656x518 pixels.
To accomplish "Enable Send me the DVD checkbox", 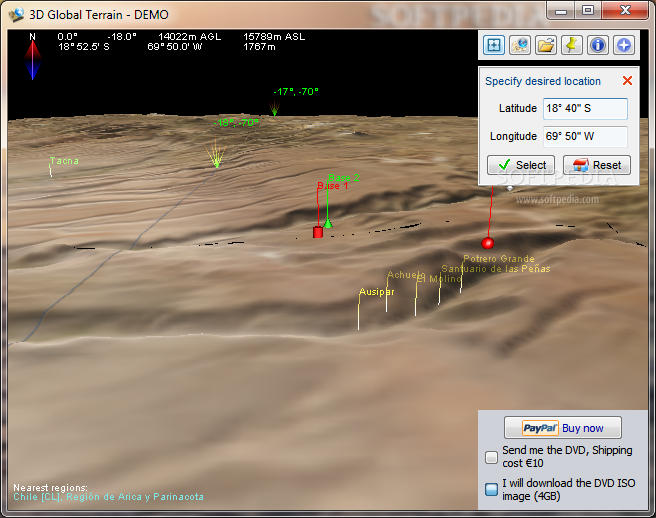I will [491, 457].
